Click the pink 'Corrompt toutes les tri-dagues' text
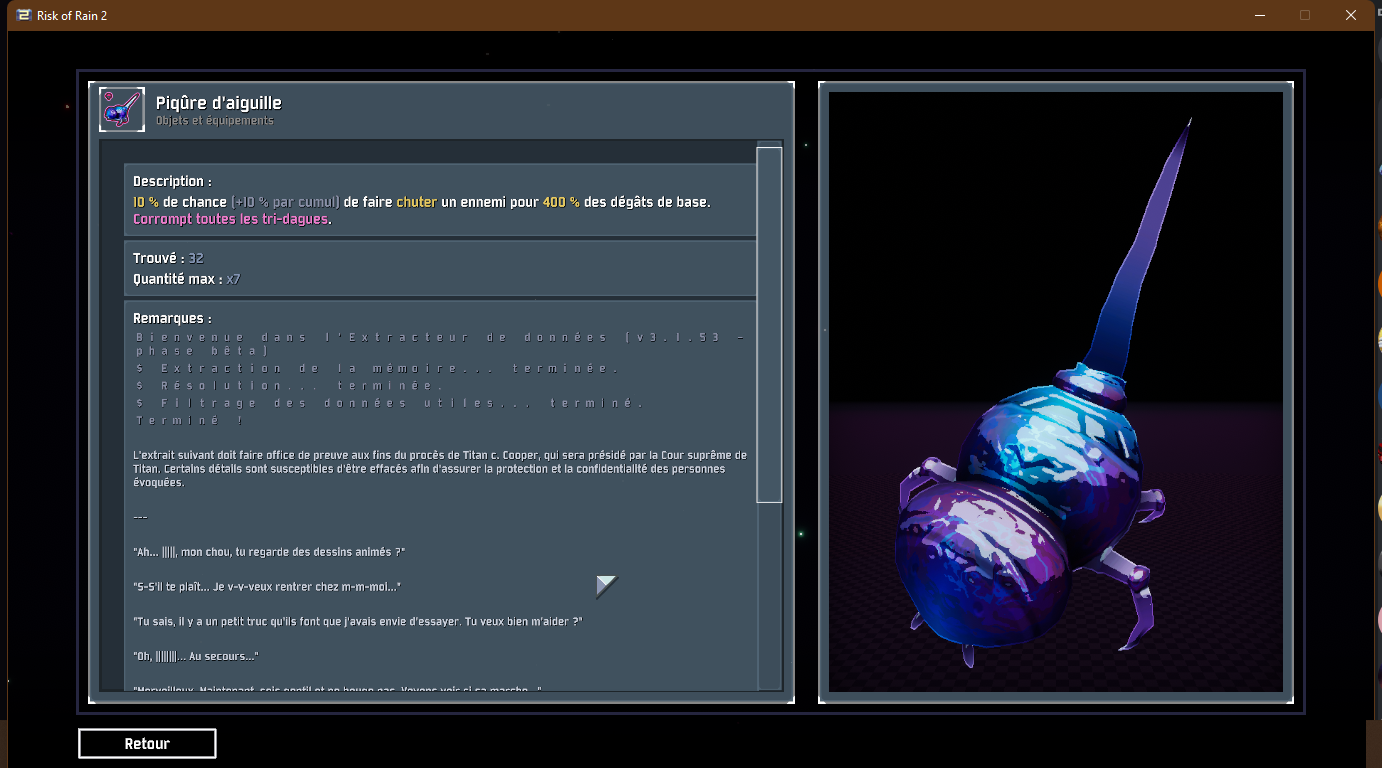The image size is (1382, 768). (231, 219)
